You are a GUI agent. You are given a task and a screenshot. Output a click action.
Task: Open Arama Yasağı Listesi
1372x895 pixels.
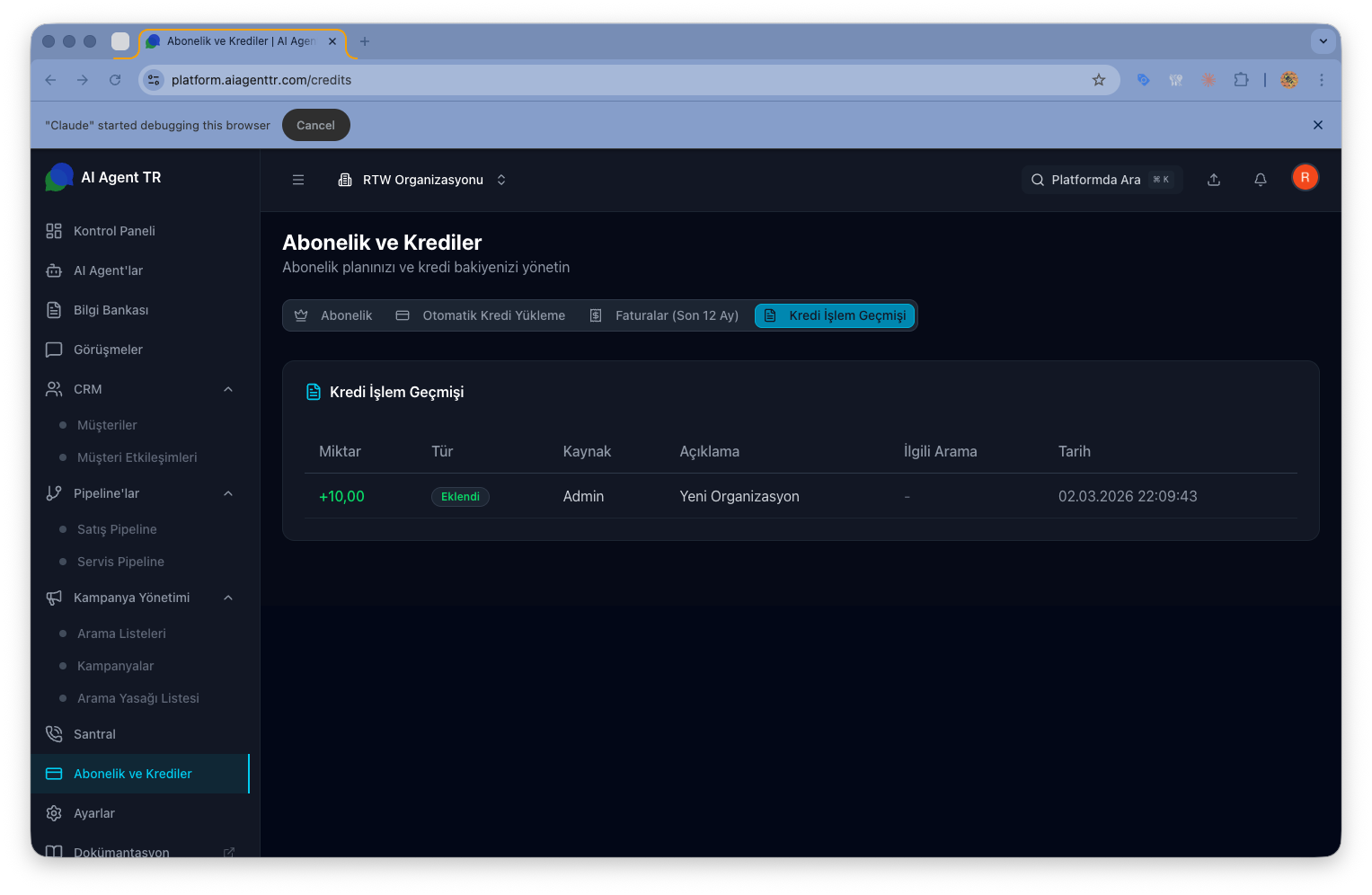[138, 698]
